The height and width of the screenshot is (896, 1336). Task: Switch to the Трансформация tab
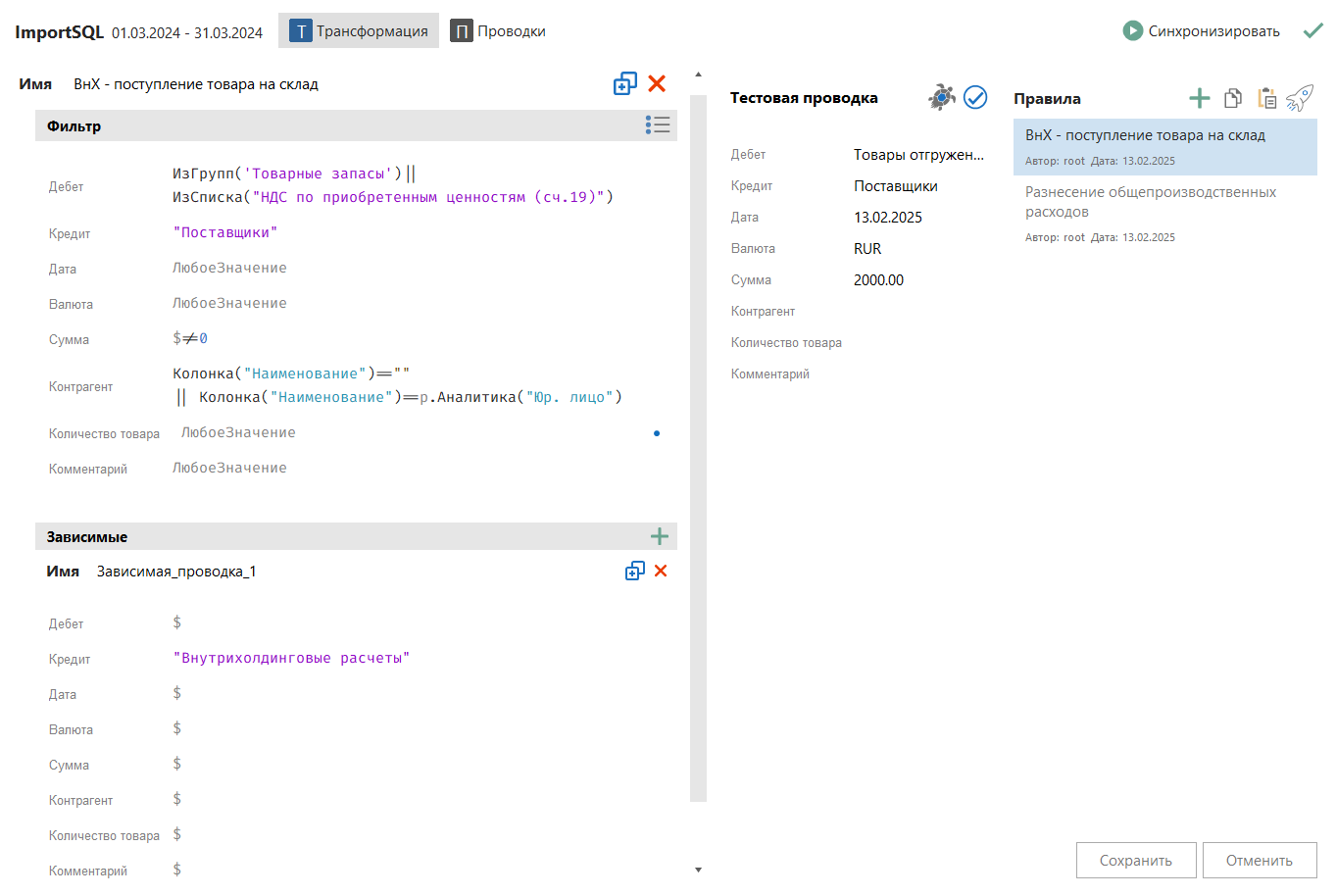click(359, 31)
